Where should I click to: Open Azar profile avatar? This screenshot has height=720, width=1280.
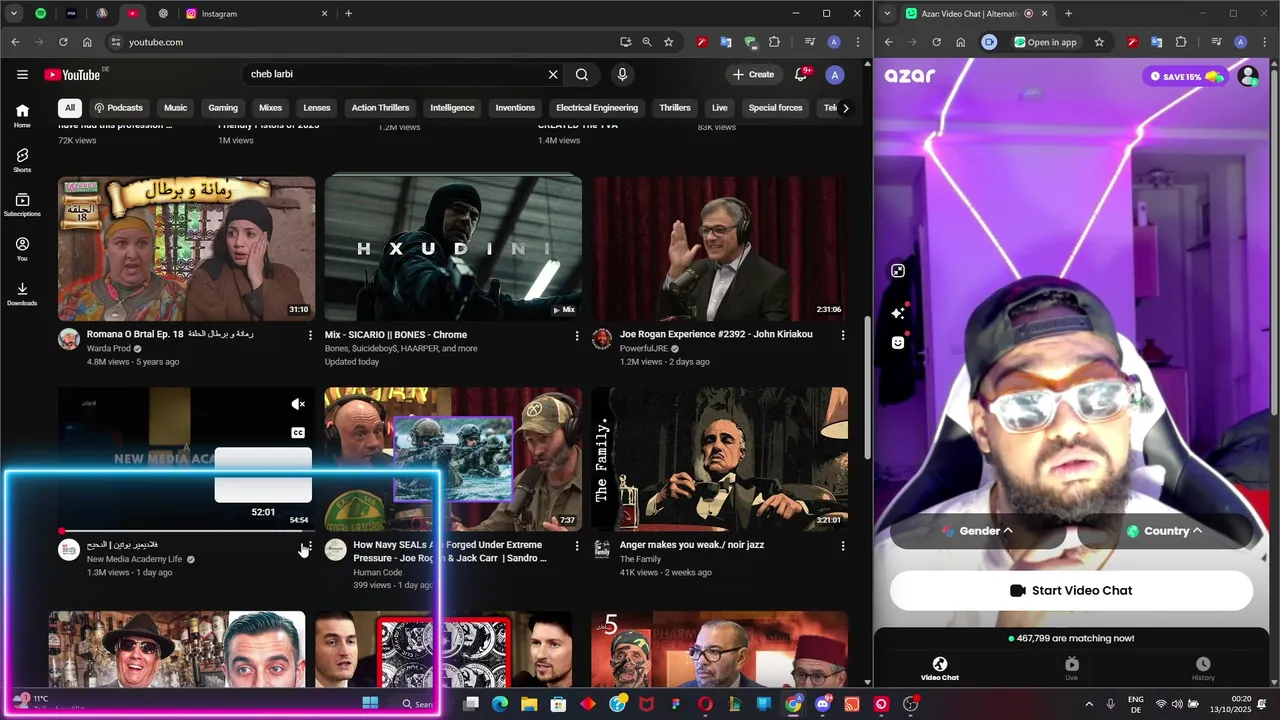click(1248, 76)
